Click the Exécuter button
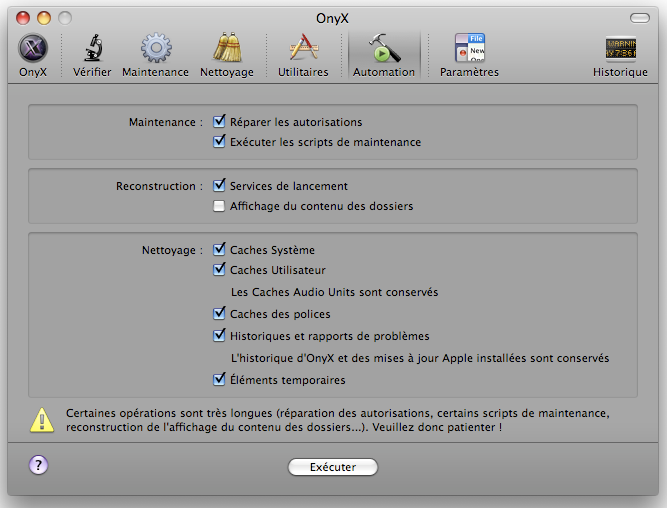This screenshot has height=508, width=667. click(333, 467)
